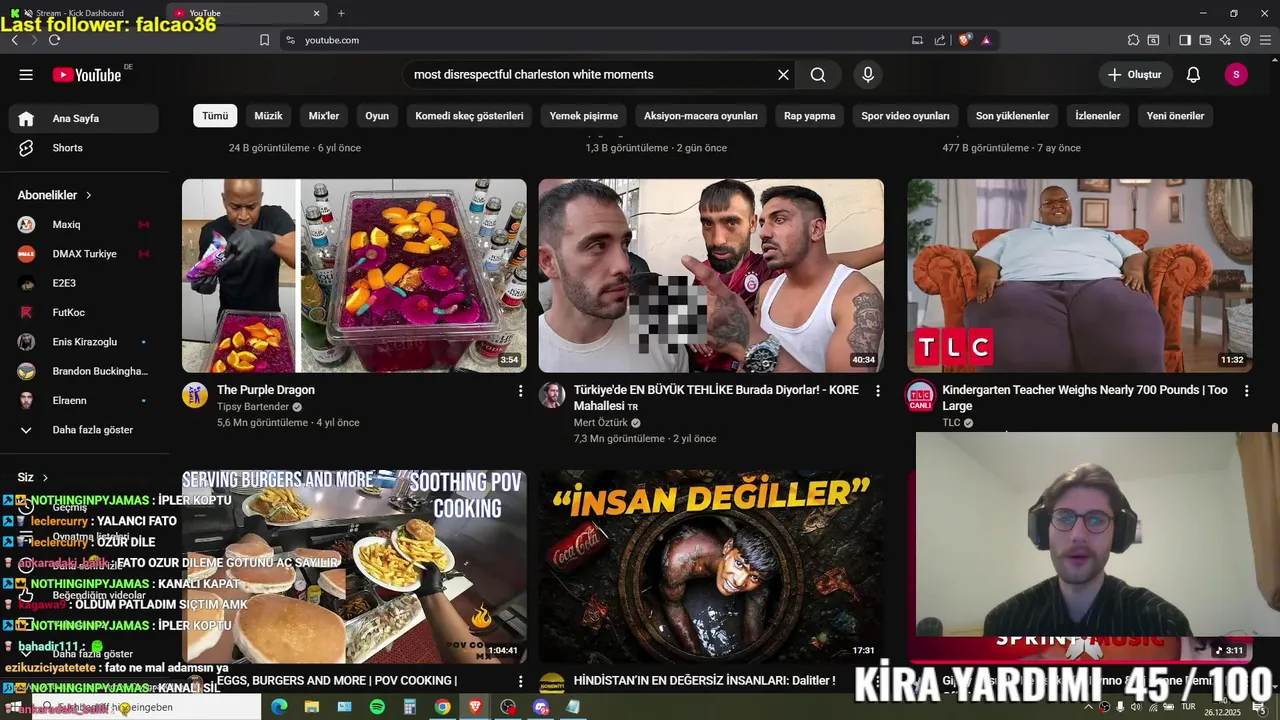Open browser extensions puzzle icon
This screenshot has height=720, width=1280.
pos(1133,40)
